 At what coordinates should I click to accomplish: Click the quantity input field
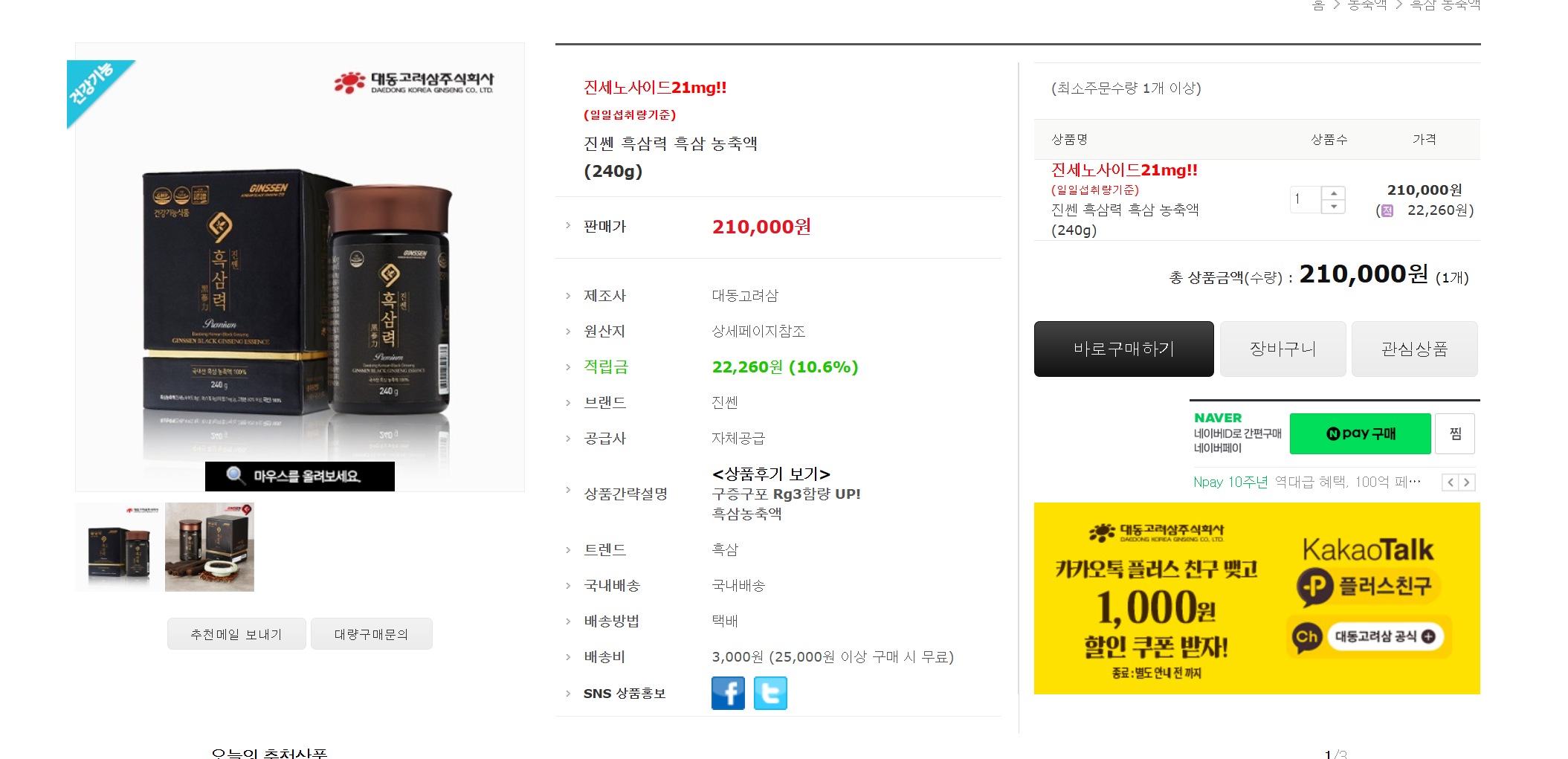point(1305,199)
